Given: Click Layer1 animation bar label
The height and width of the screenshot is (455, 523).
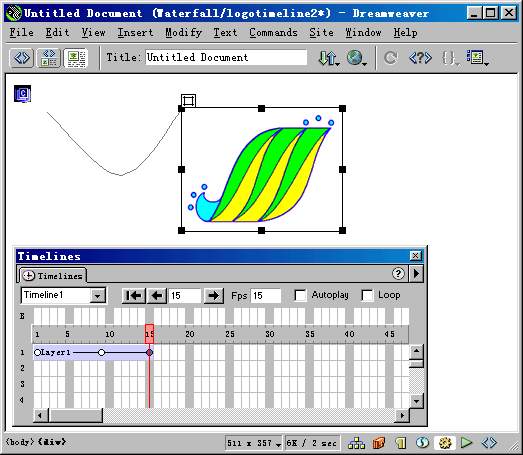Looking at the screenshot, I should (55, 352).
